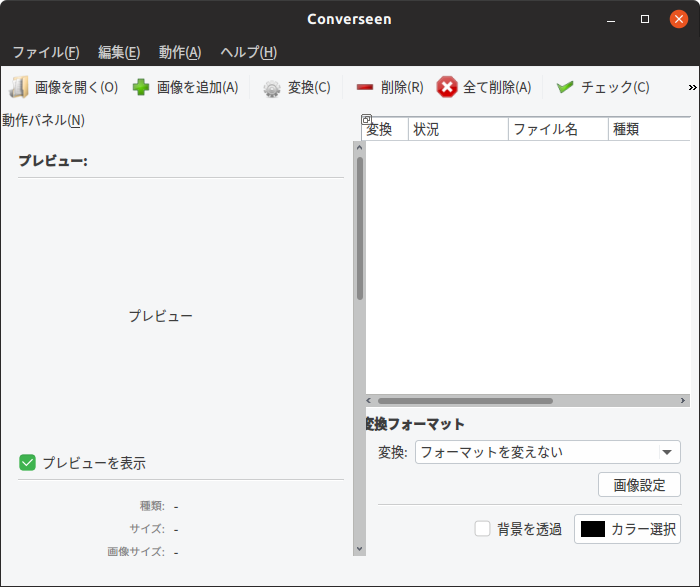
Task: Click the 動作パネル(N) label
Action: tap(43, 120)
